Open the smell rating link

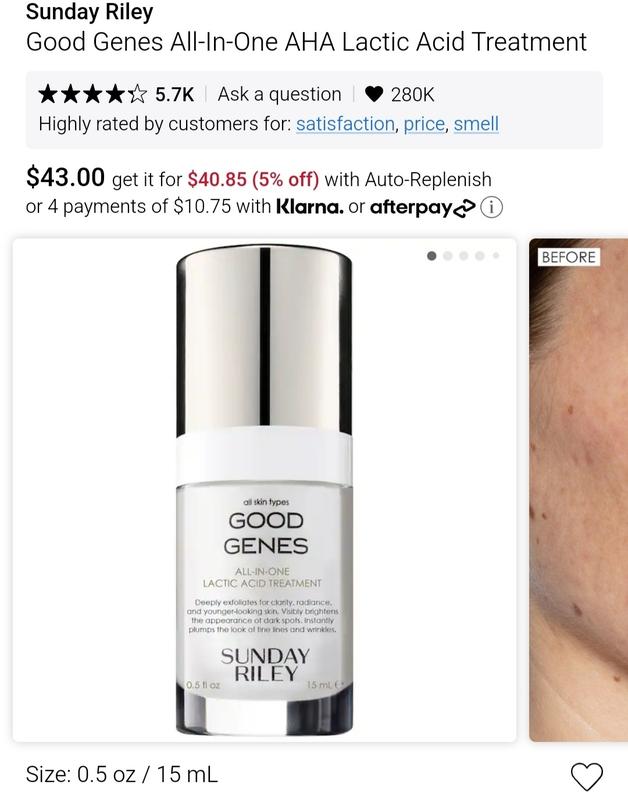point(476,124)
